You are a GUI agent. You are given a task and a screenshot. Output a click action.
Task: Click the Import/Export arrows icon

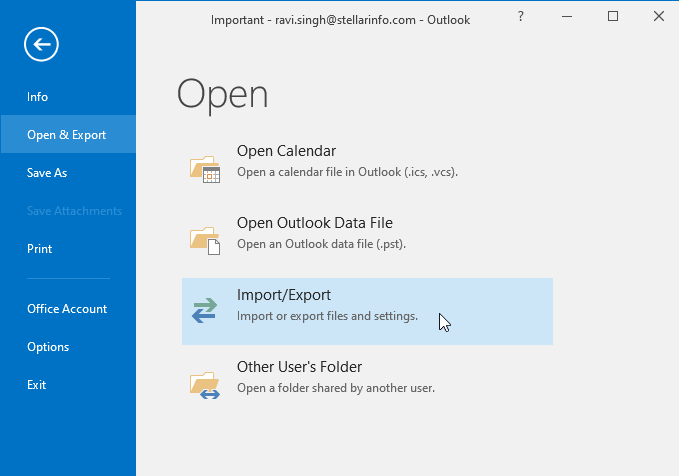pyautogui.click(x=204, y=311)
